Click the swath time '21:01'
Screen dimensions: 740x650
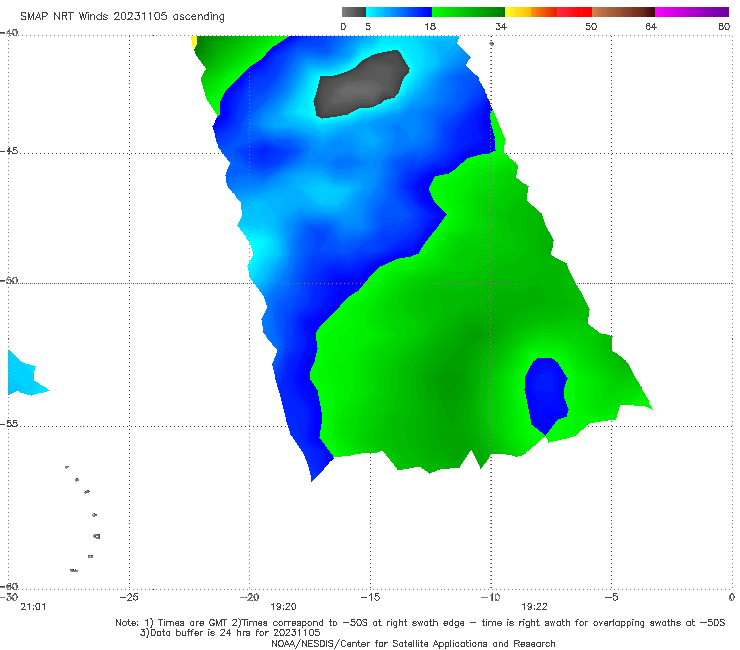34,607
